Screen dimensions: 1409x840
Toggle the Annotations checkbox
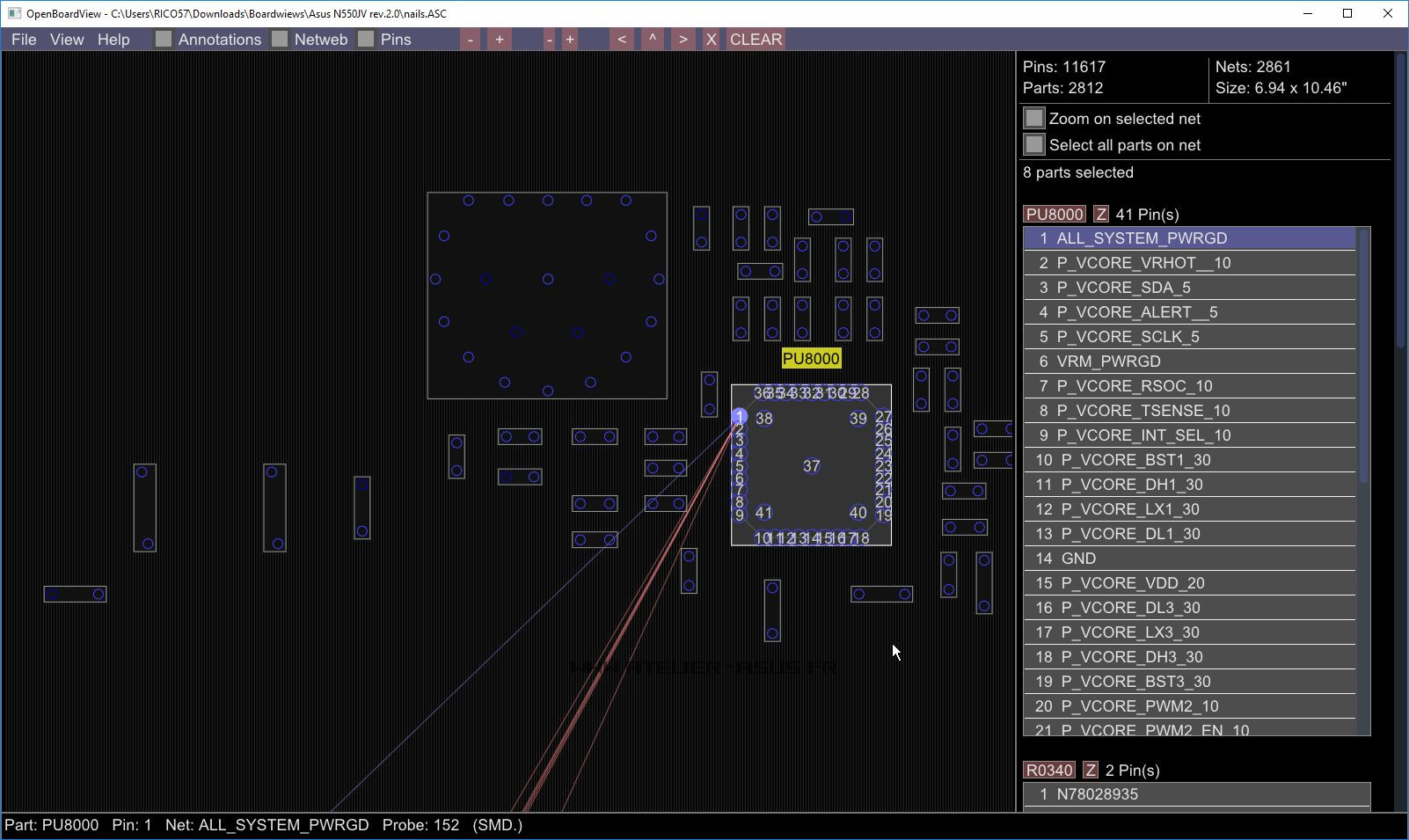pyautogui.click(x=164, y=39)
